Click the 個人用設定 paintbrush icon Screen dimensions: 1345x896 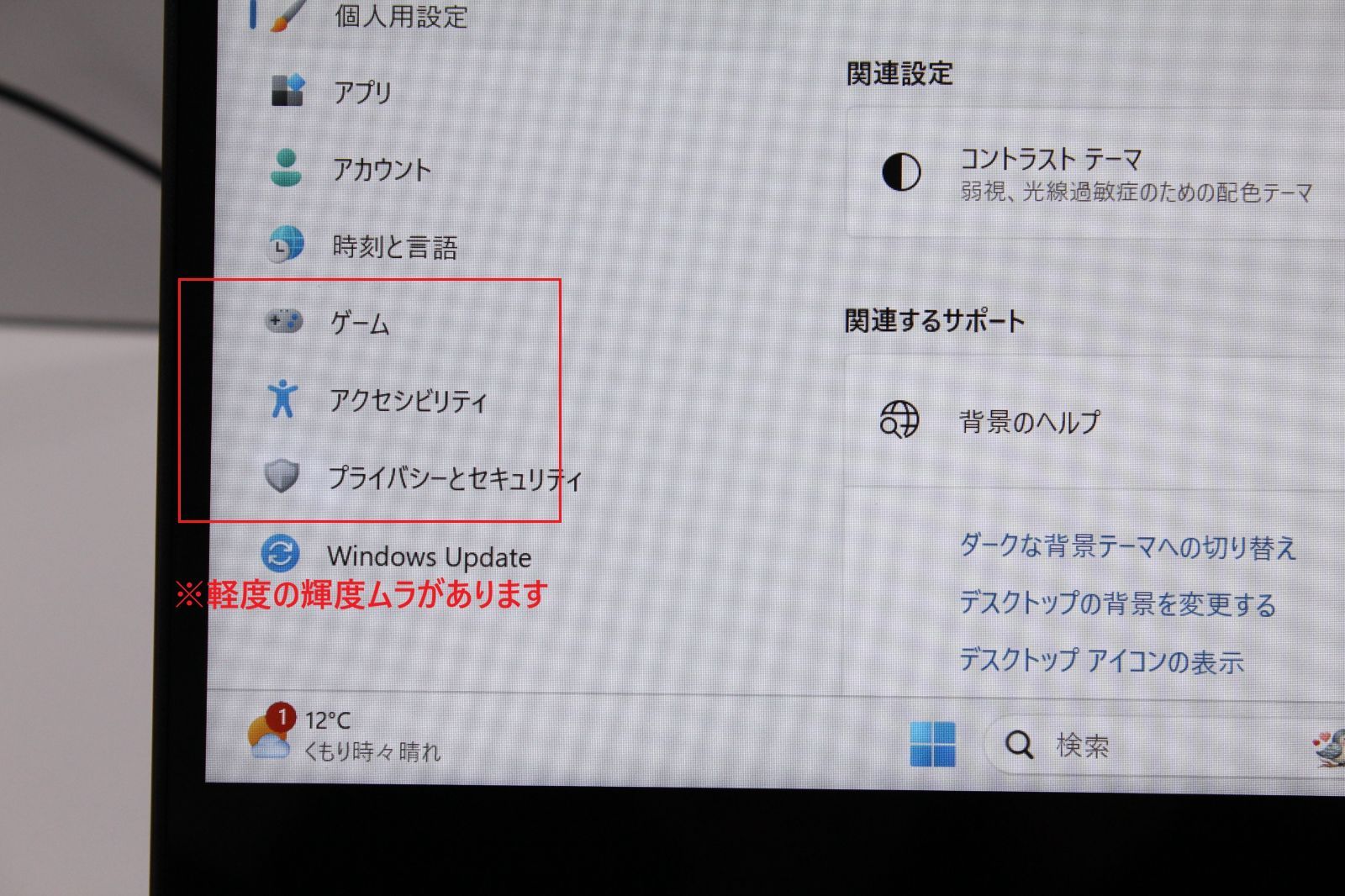(x=290, y=14)
